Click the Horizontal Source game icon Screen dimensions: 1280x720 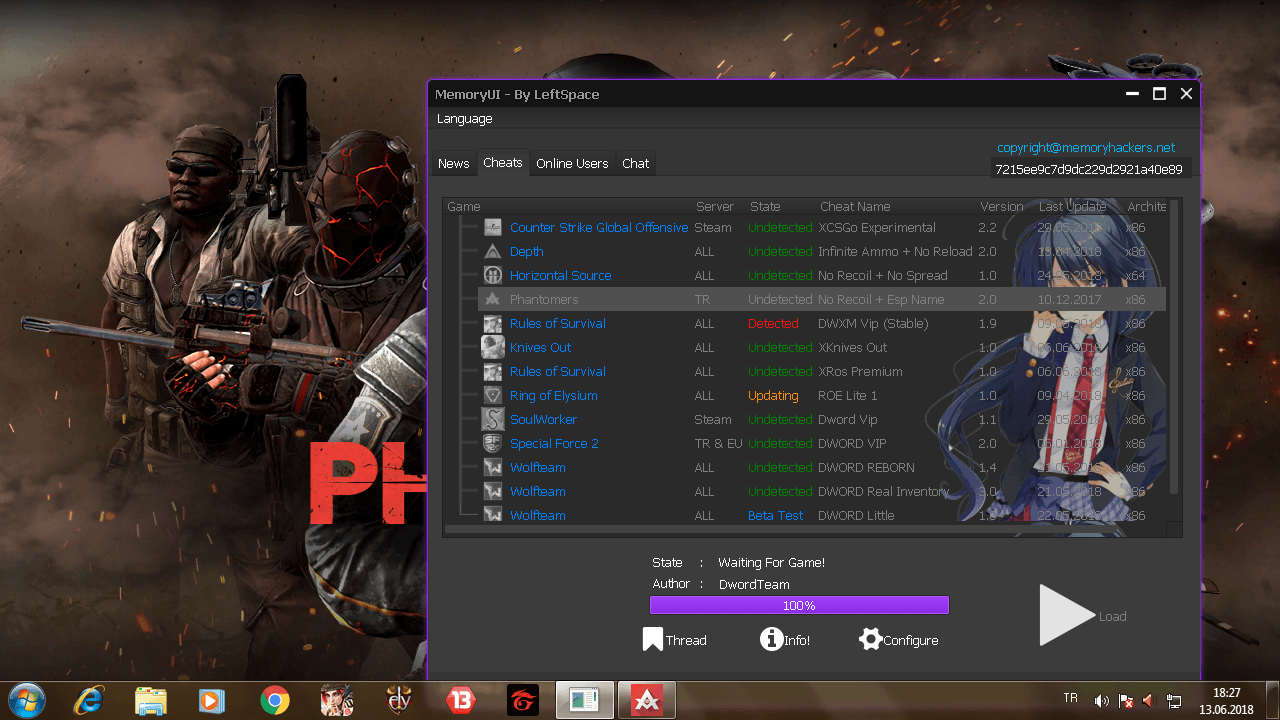pyautogui.click(x=492, y=276)
